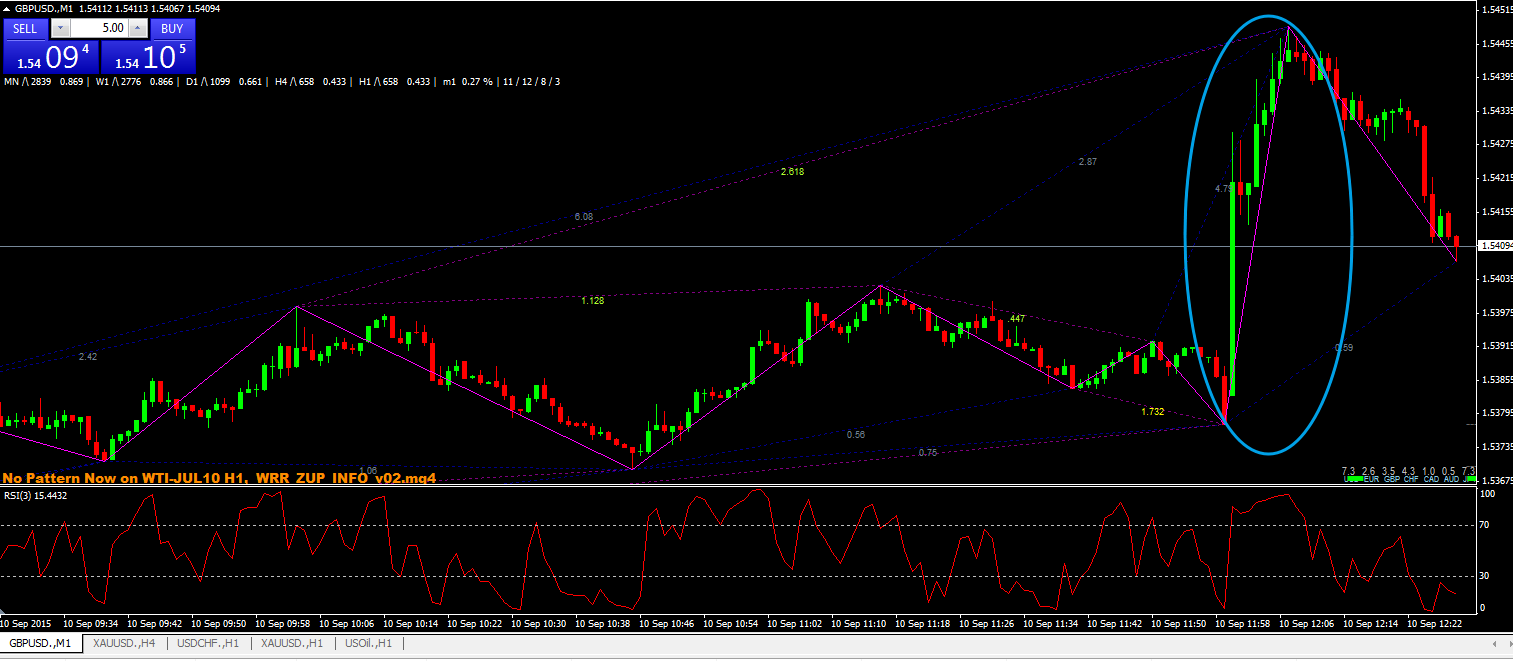Click the BUY button

pos(172,29)
